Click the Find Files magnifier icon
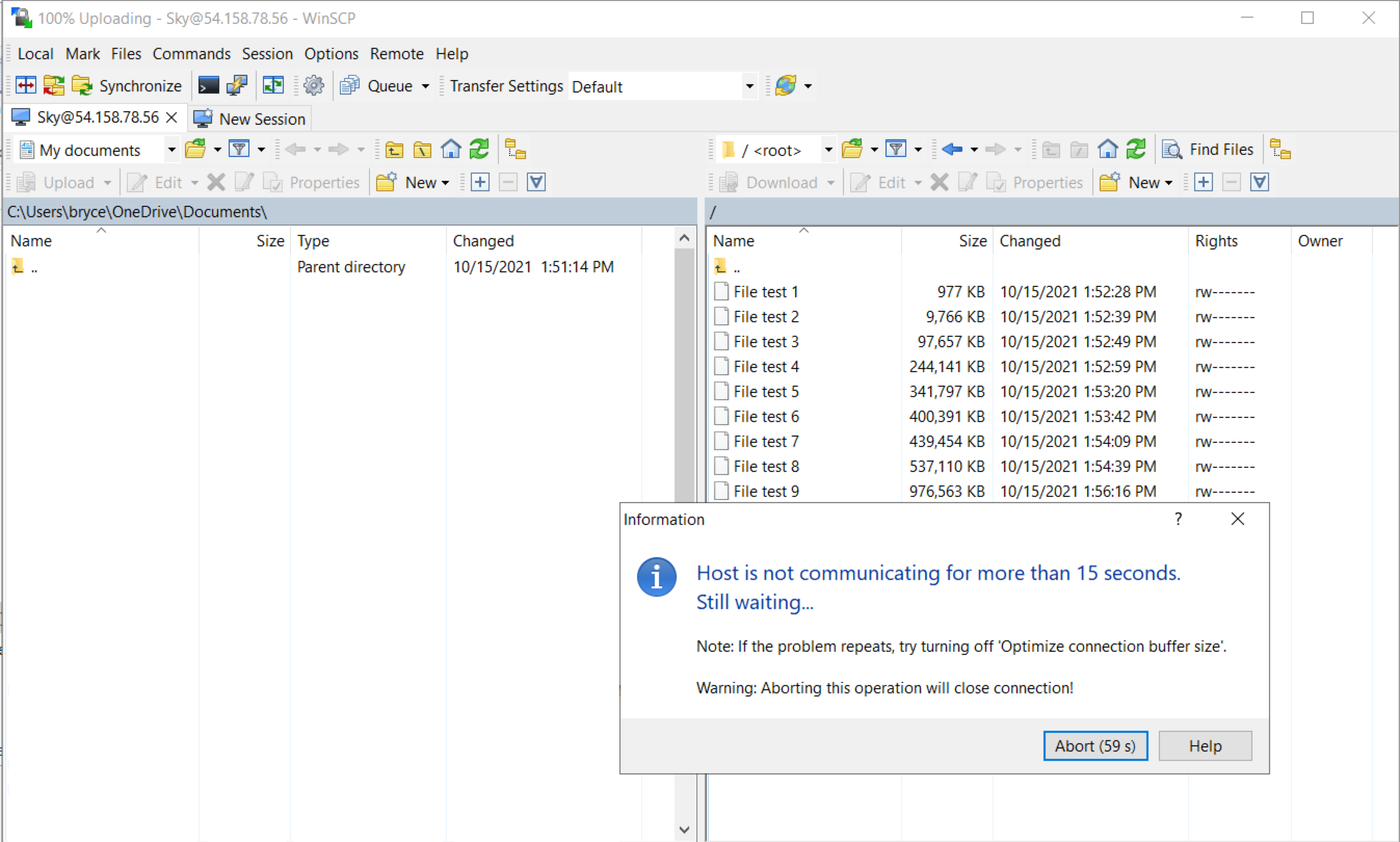This screenshot has height=842, width=1400. pos(1172,149)
